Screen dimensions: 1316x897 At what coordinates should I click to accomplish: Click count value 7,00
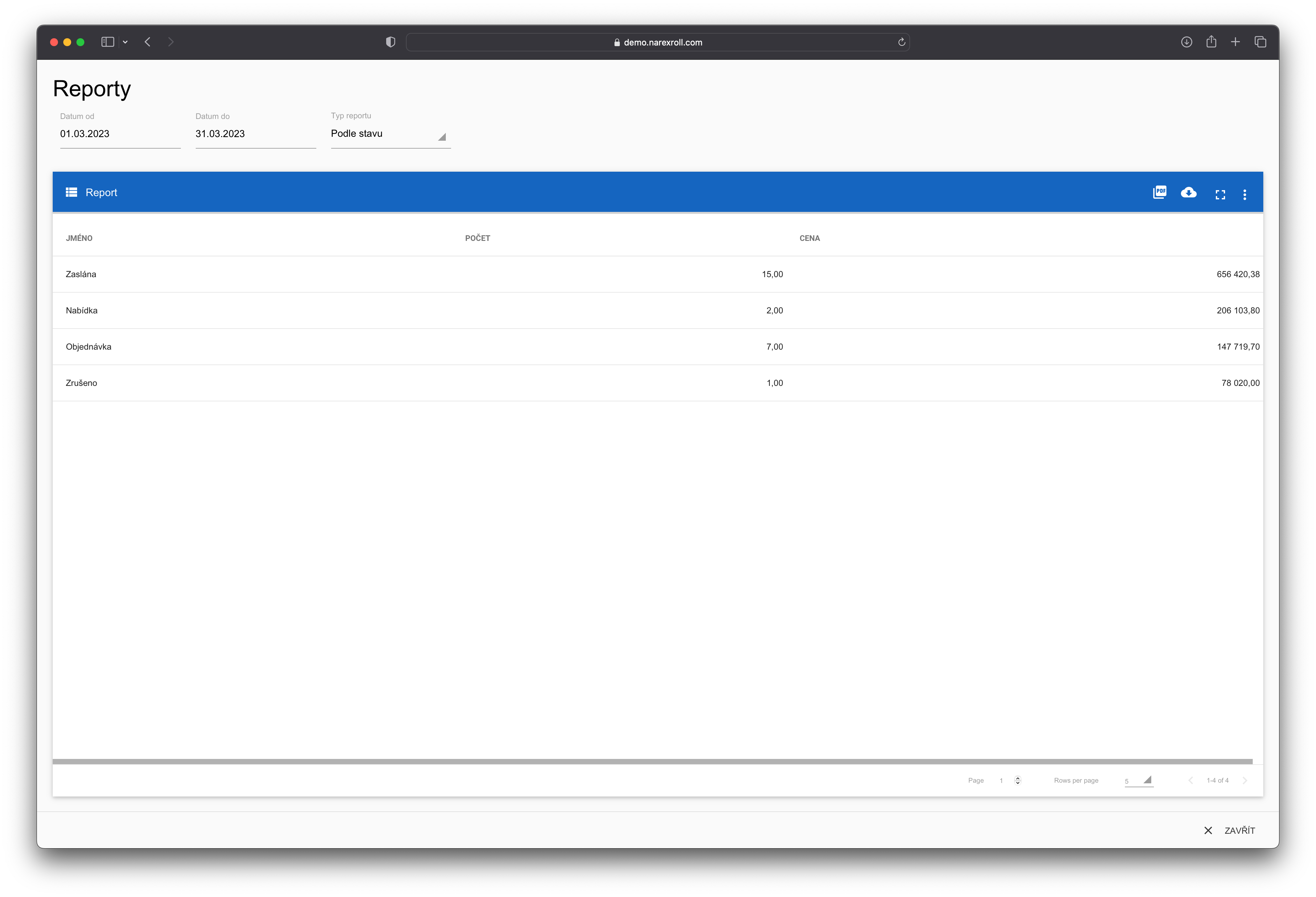pyautogui.click(x=775, y=347)
